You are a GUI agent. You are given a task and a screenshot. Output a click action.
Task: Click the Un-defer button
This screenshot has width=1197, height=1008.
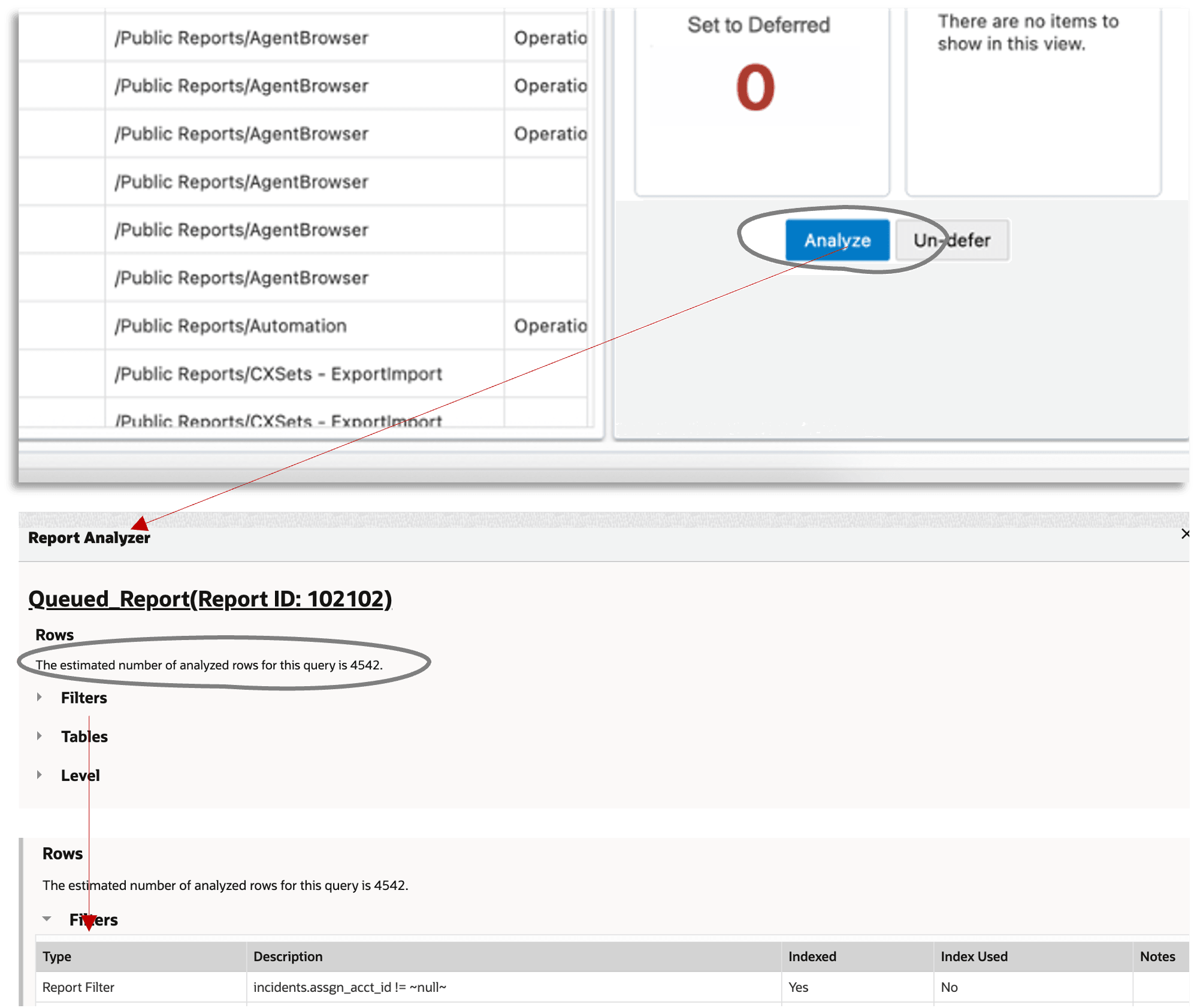tap(952, 240)
